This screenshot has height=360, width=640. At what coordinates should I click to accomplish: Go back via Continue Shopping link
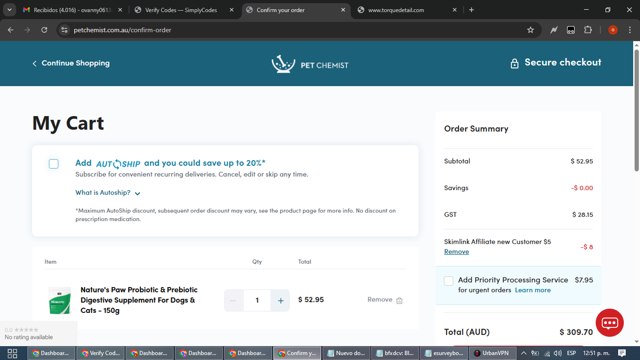71,63
